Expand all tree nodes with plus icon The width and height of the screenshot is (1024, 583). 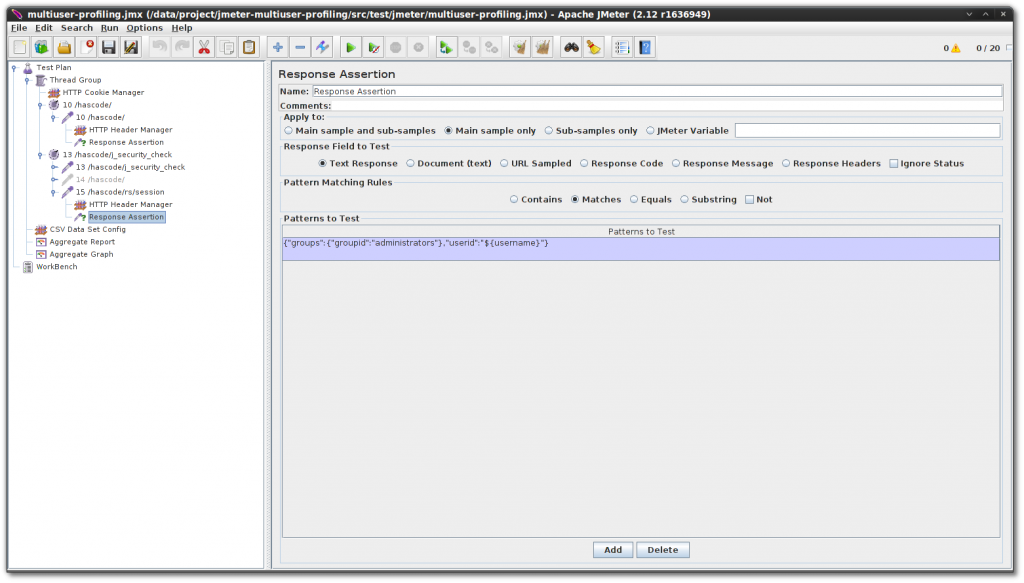(279, 46)
